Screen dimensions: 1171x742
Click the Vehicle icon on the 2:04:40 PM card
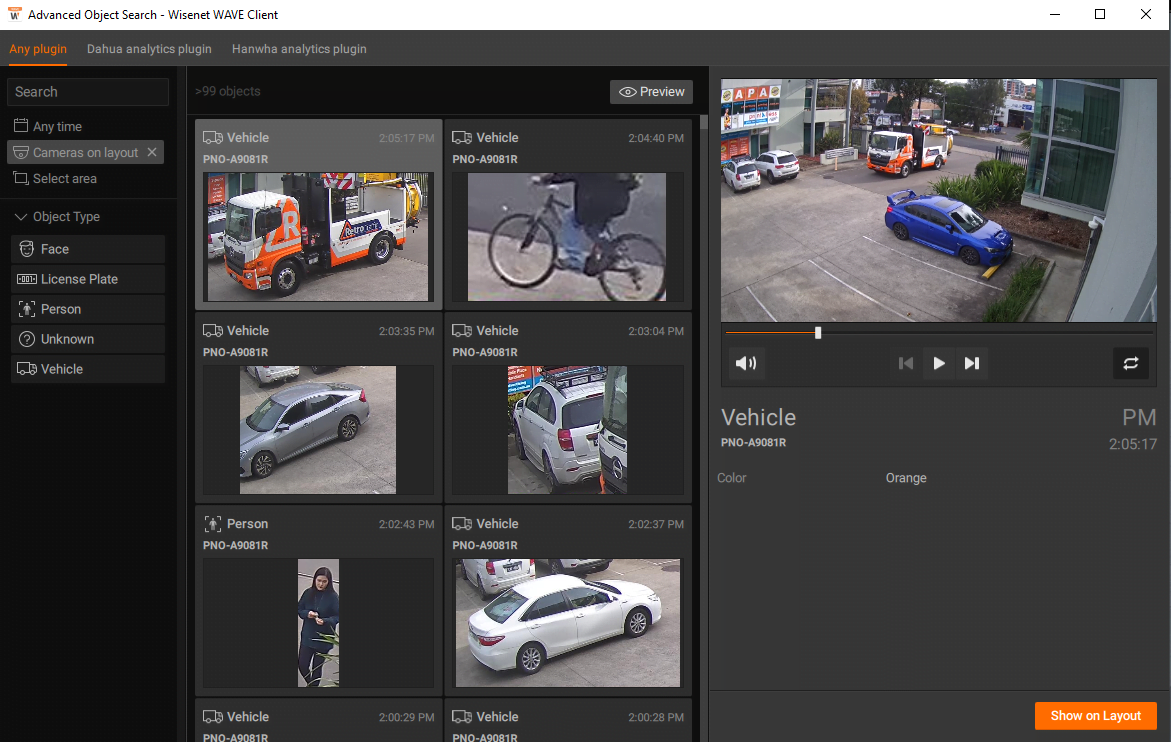462,138
